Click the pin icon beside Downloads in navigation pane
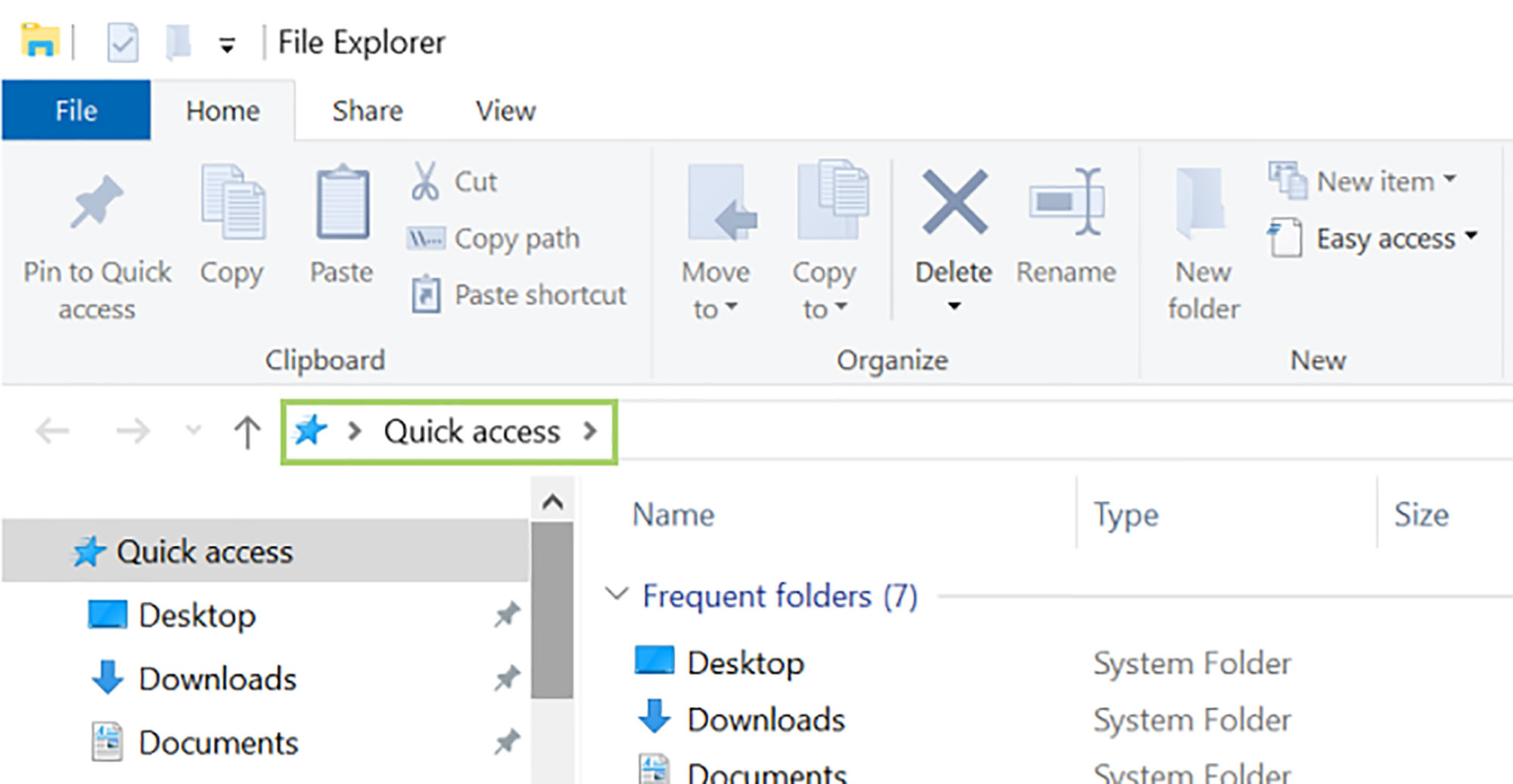Viewport: 1513px width, 784px height. (x=507, y=678)
